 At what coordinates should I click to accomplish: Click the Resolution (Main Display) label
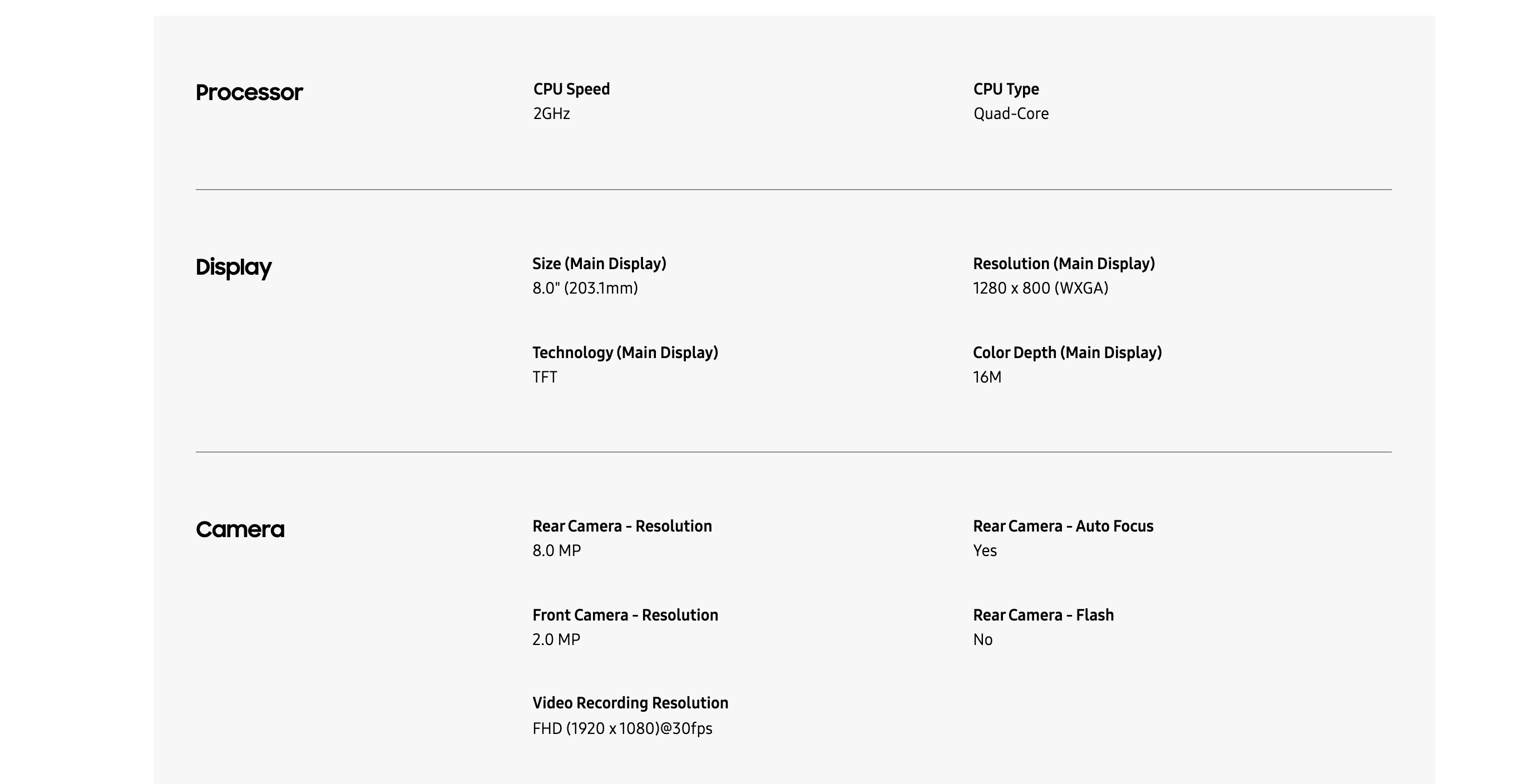[x=1064, y=264]
